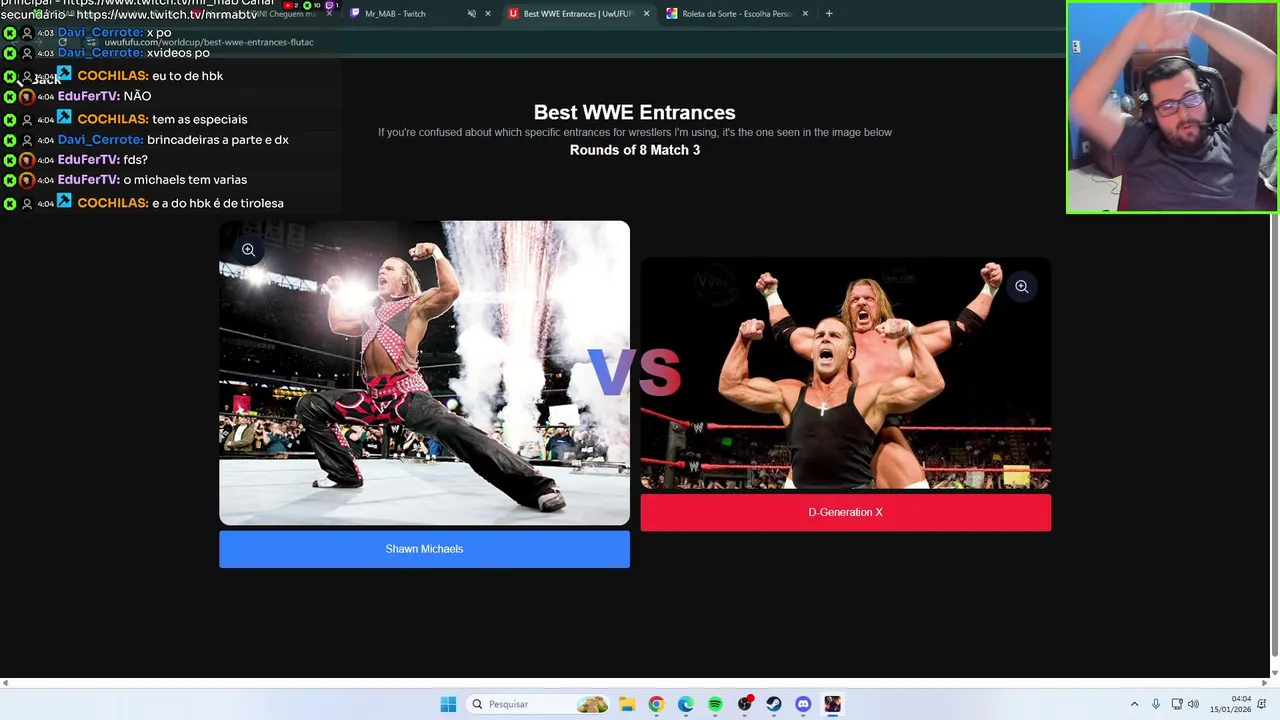
Task: Open Microsoft Edge from the taskbar
Action: click(x=685, y=704)
